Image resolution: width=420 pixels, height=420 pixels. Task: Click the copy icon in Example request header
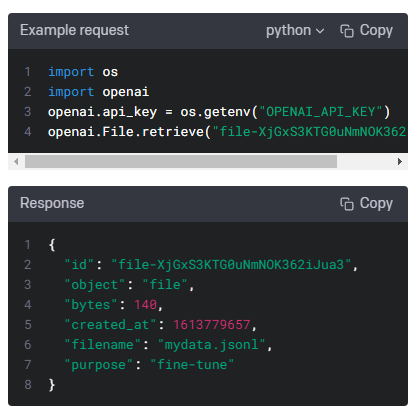[347, 31]
